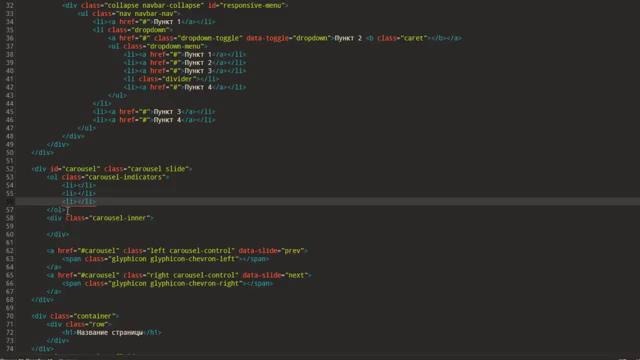
Task: Click line number 51 in the gutter
Action: tap(9, 160)
